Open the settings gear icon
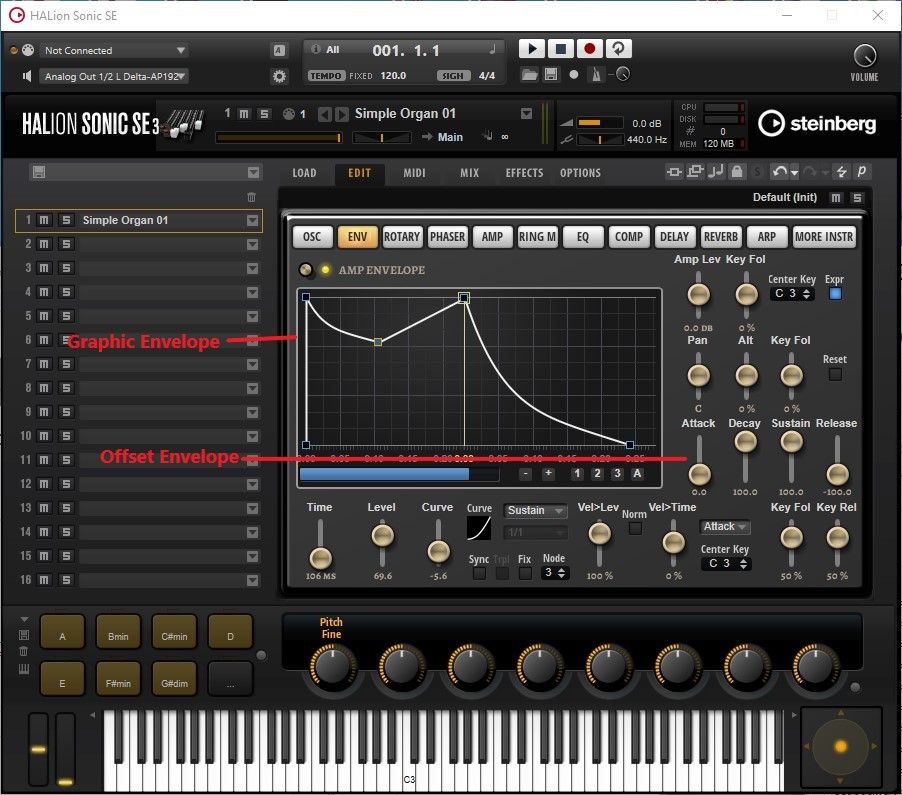Image resolution: width=902 pixels, height=795 pixels. click(280, 76)
